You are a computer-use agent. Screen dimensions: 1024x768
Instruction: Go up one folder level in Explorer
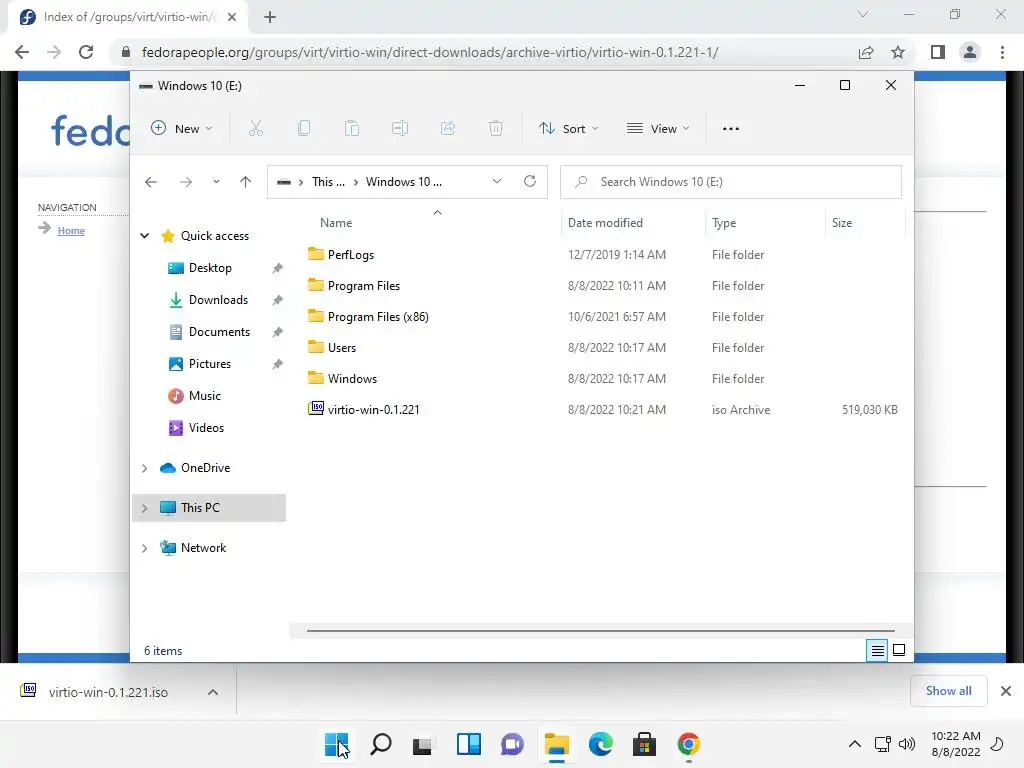click(246, 182)
